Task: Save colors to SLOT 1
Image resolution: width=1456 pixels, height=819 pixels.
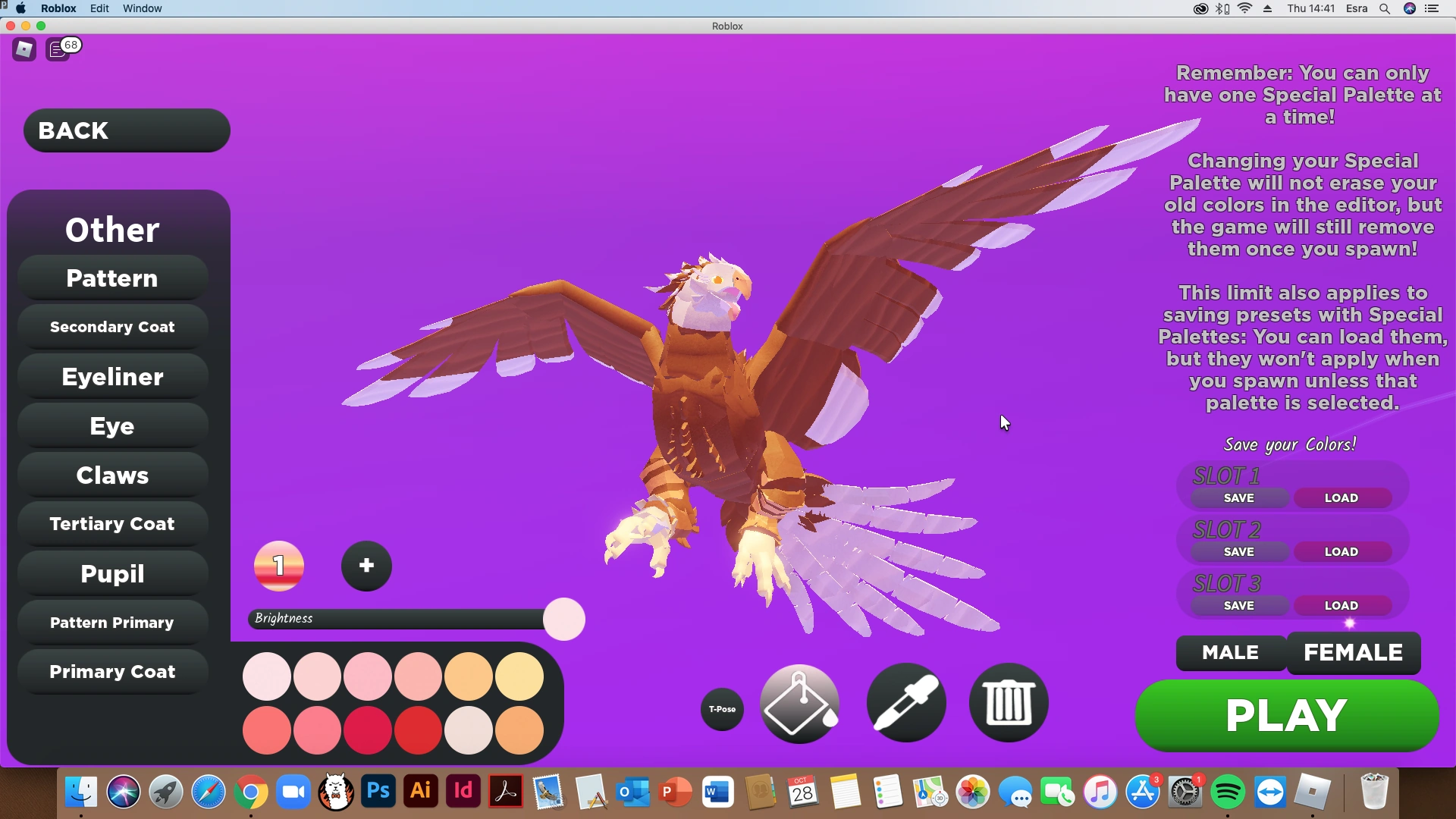Action: [x=1238, y=498]
